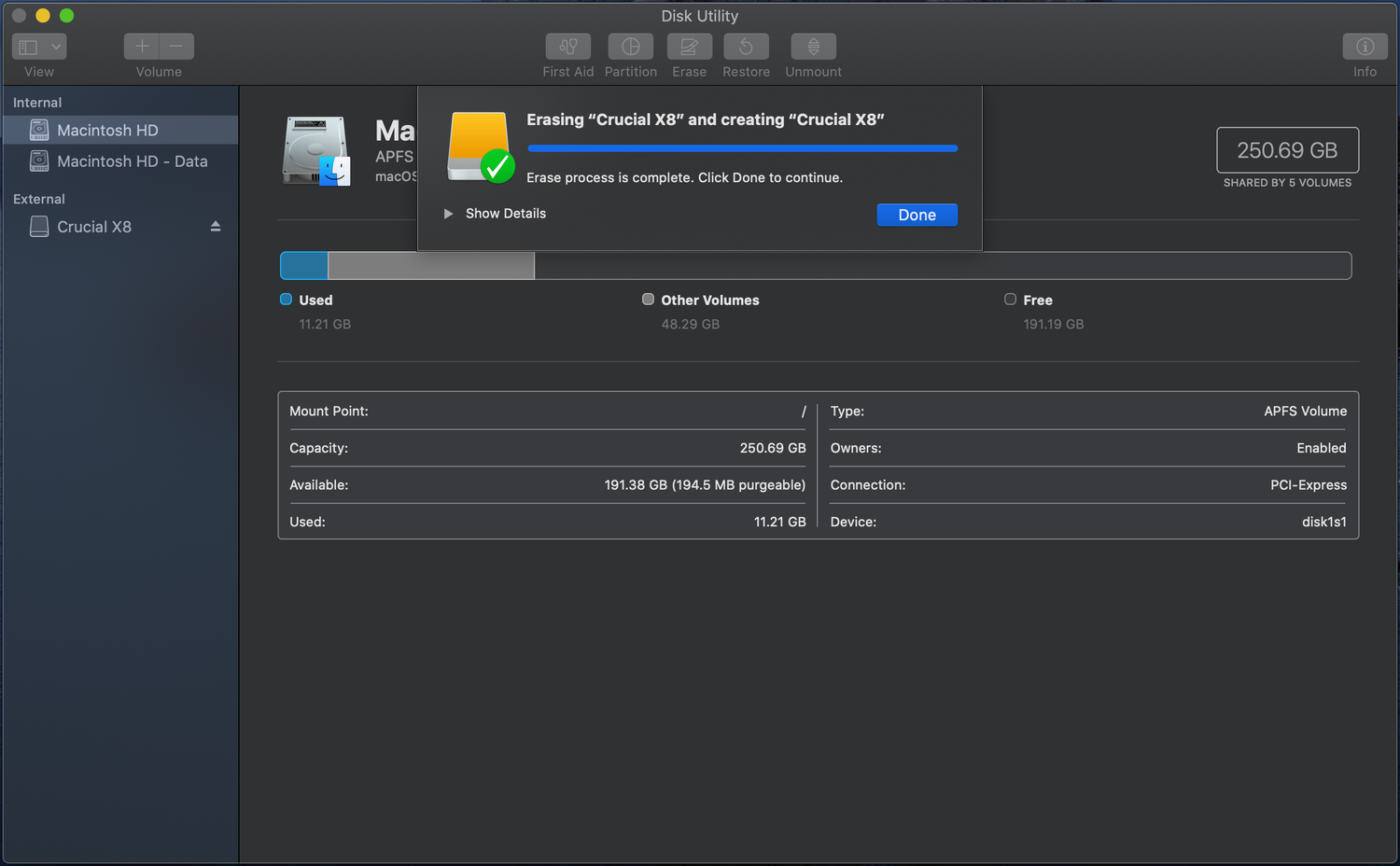The width and height of the screenshot is (1400, 866).
Task: Open the Info panel icon
Action: click(1364, 47)
